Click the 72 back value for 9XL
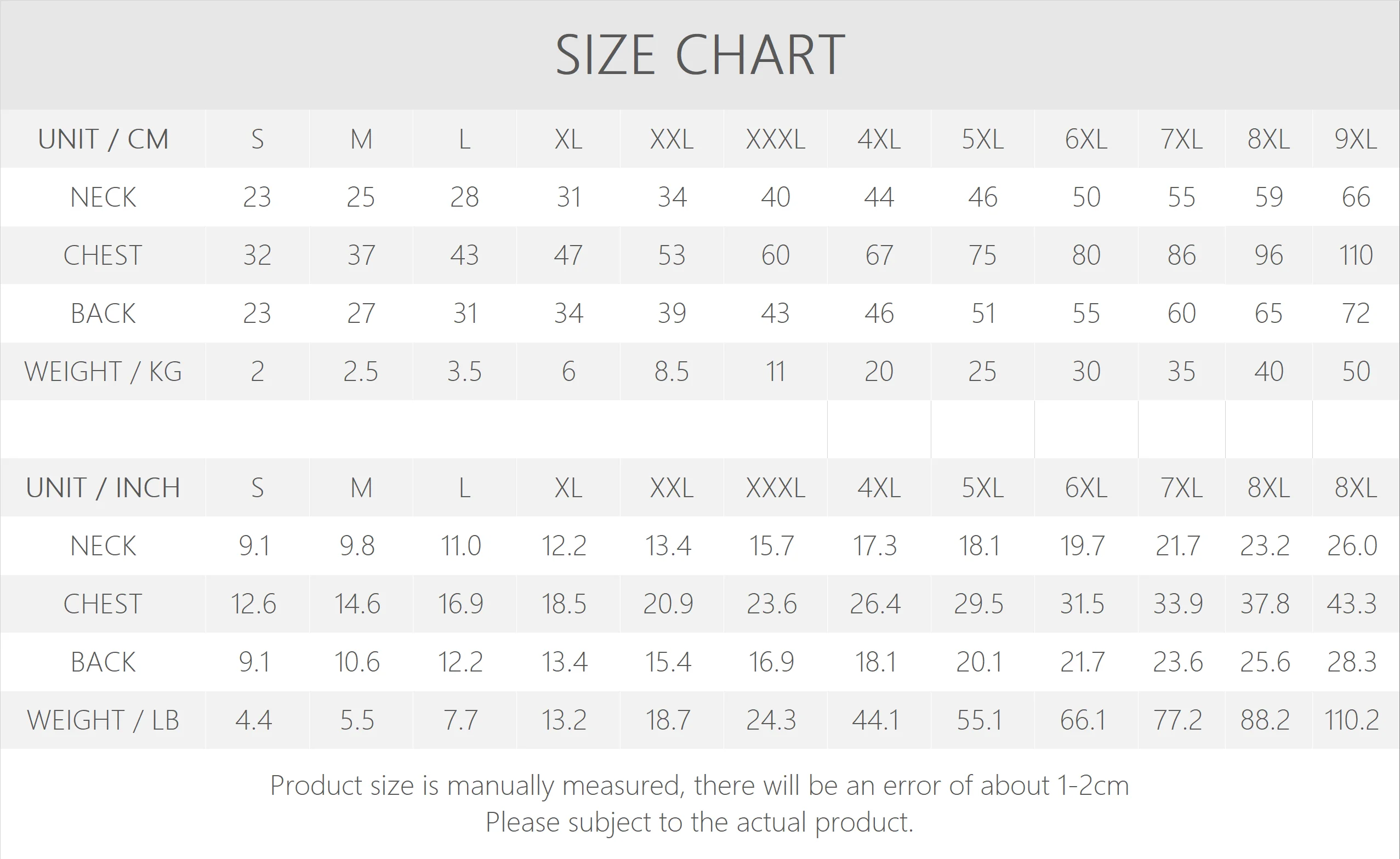 pos(1356,313)
